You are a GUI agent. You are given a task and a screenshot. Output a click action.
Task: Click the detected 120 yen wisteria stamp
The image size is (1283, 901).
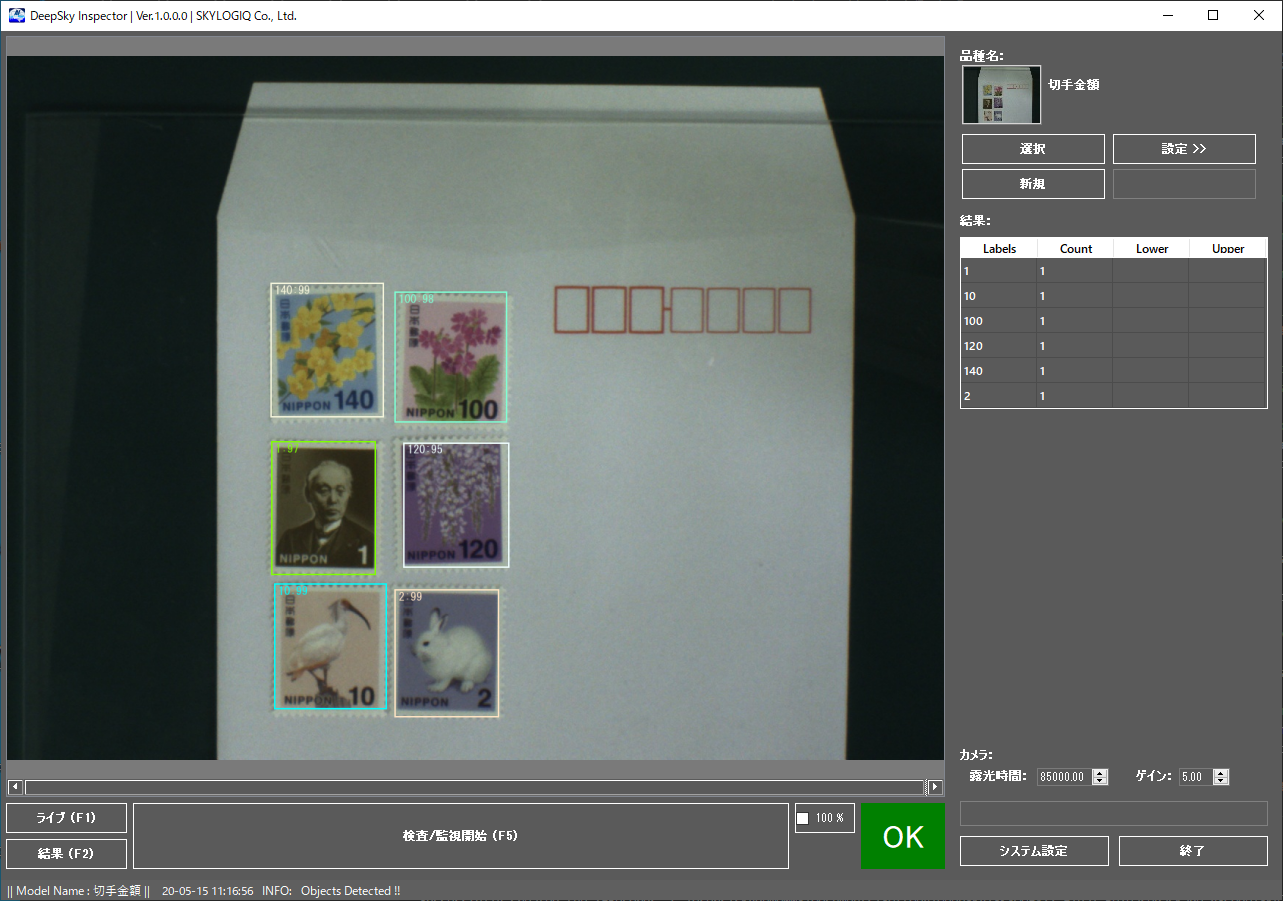coord(456,505)
